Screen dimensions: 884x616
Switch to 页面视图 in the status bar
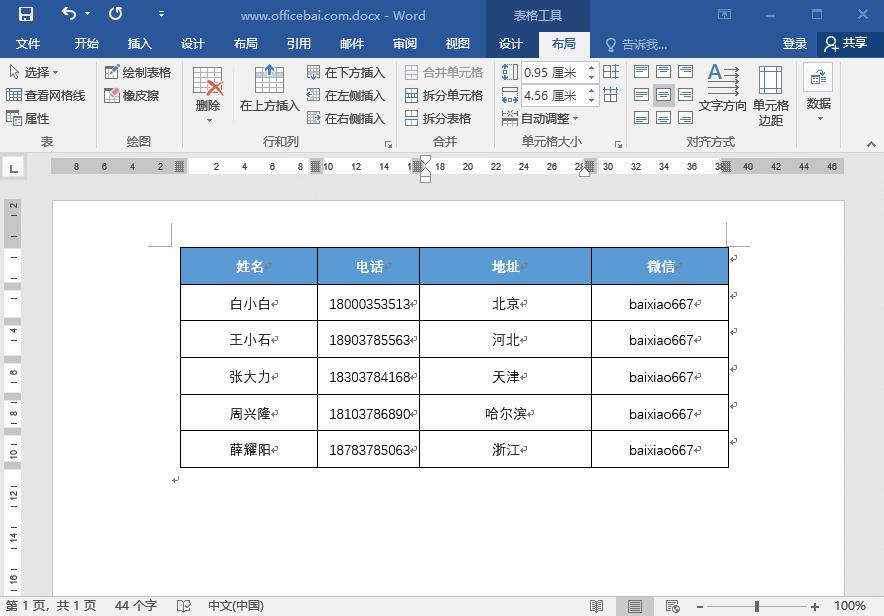[x=634, y=605]
